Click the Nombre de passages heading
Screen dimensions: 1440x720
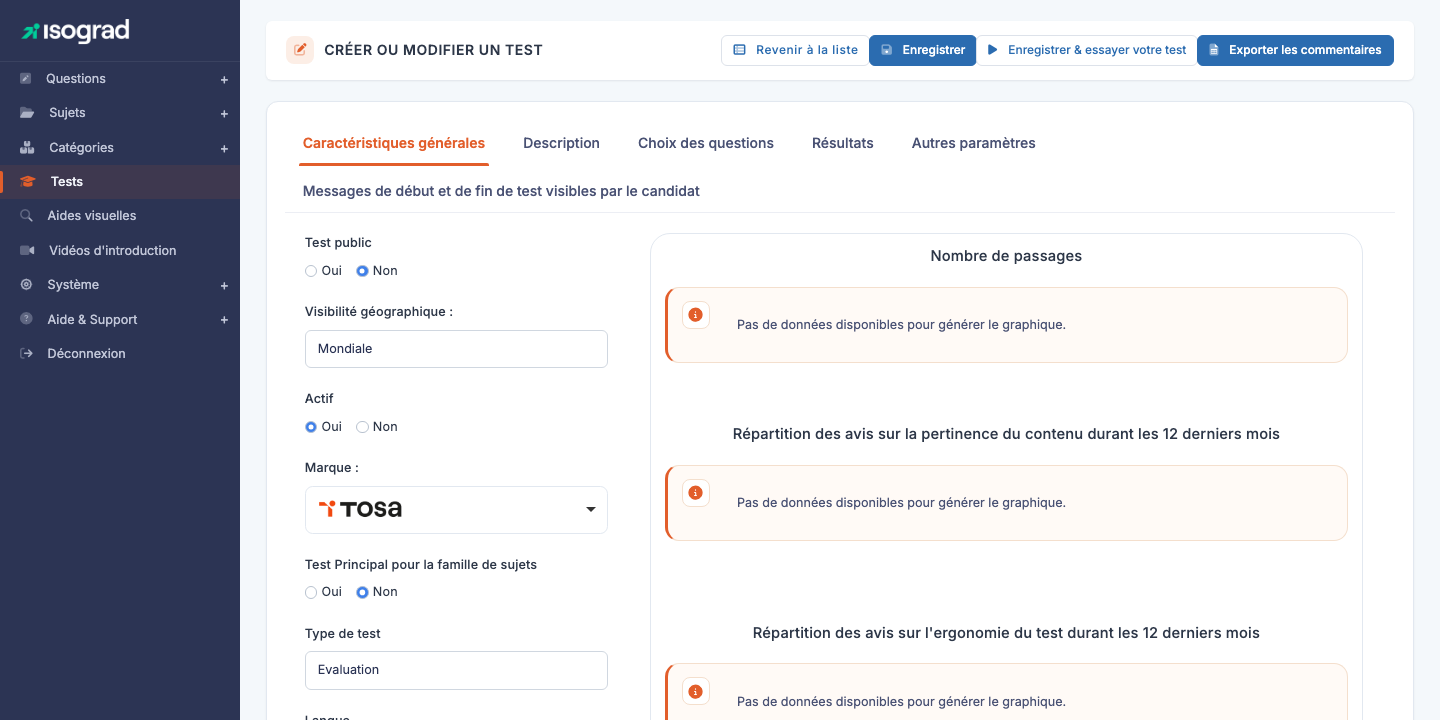click(1006, 256)
